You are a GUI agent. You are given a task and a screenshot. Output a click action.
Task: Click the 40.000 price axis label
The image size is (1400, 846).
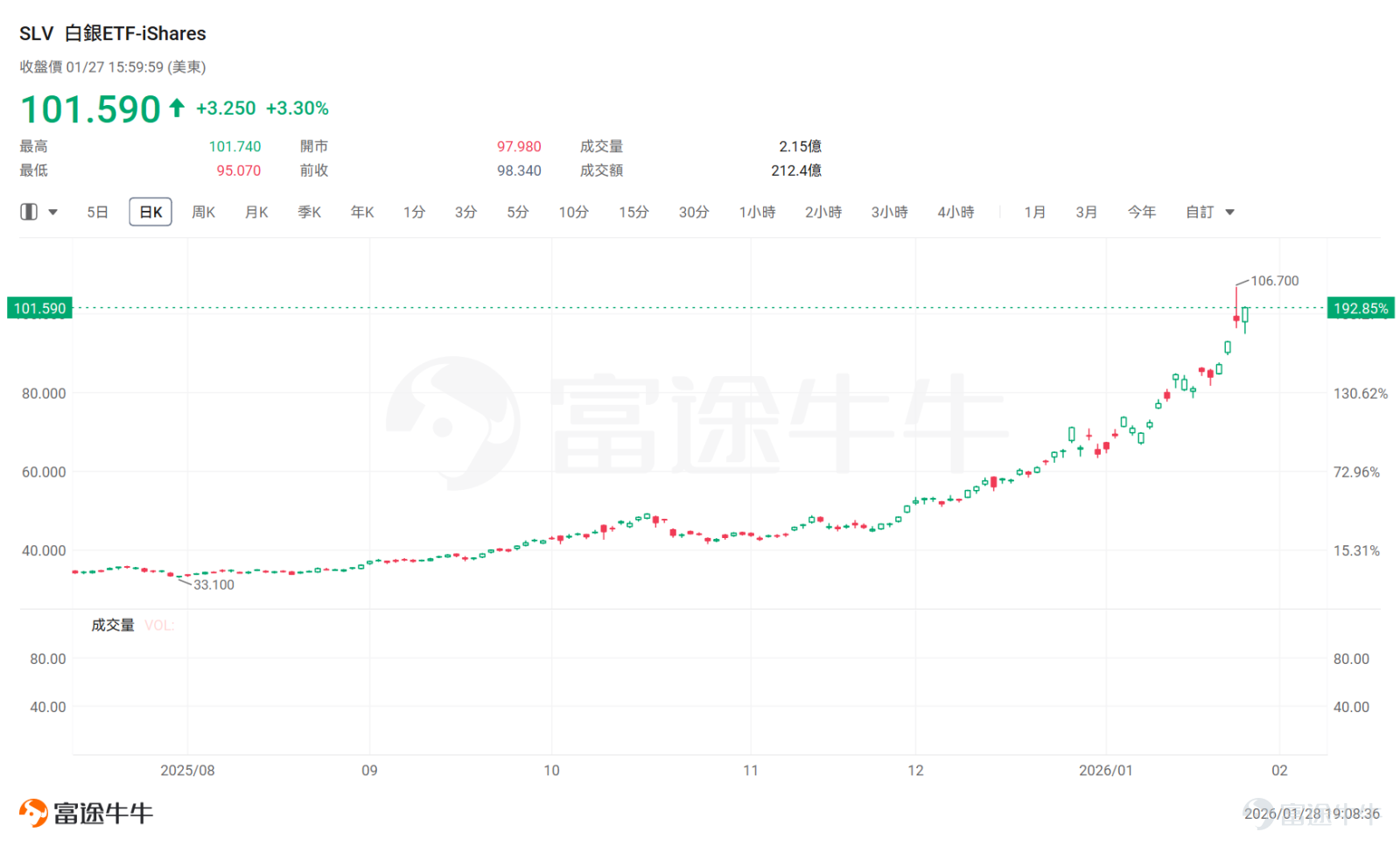(44, 551)
